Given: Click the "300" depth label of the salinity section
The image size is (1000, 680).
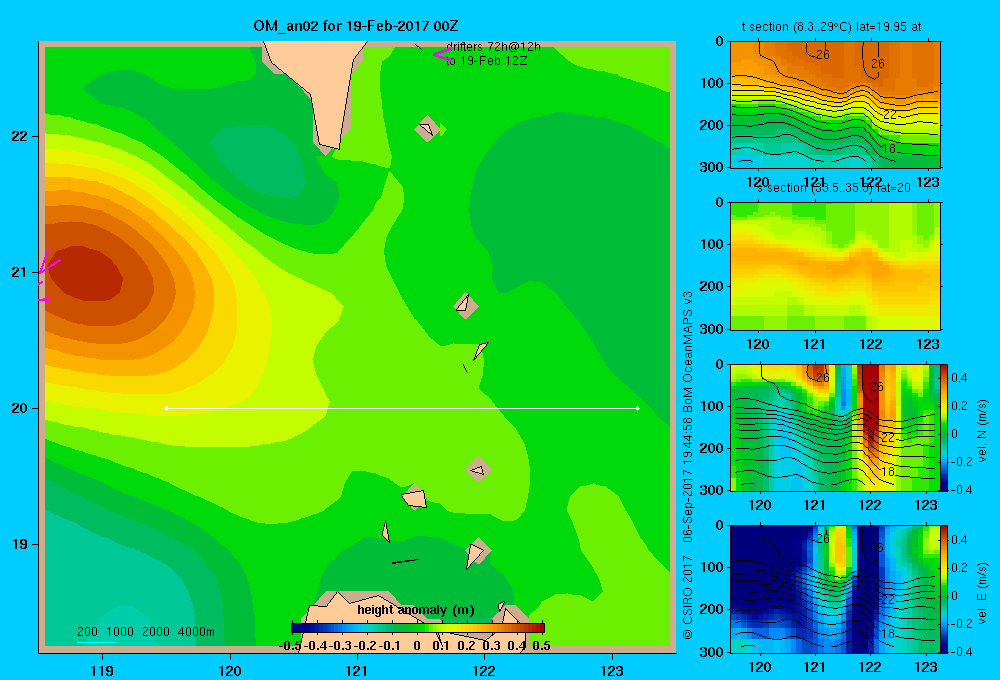Looking at the screenshot, I should coord(711,329).
